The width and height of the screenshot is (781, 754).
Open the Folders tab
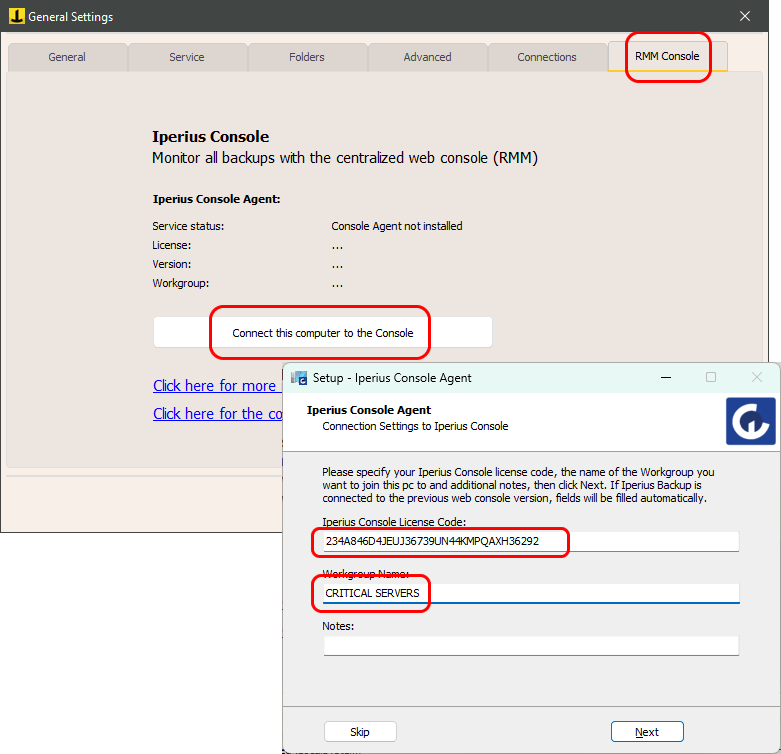tap(307, 57)
